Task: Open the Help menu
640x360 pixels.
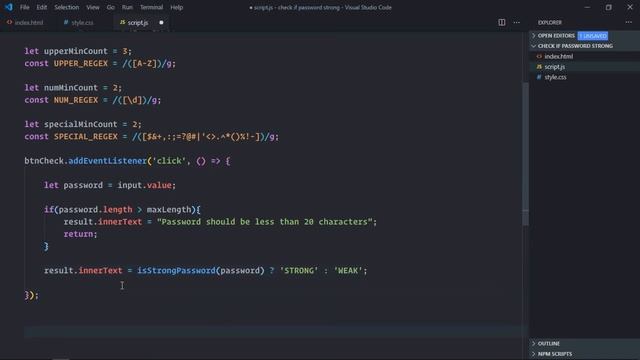Action: [176, 7]
